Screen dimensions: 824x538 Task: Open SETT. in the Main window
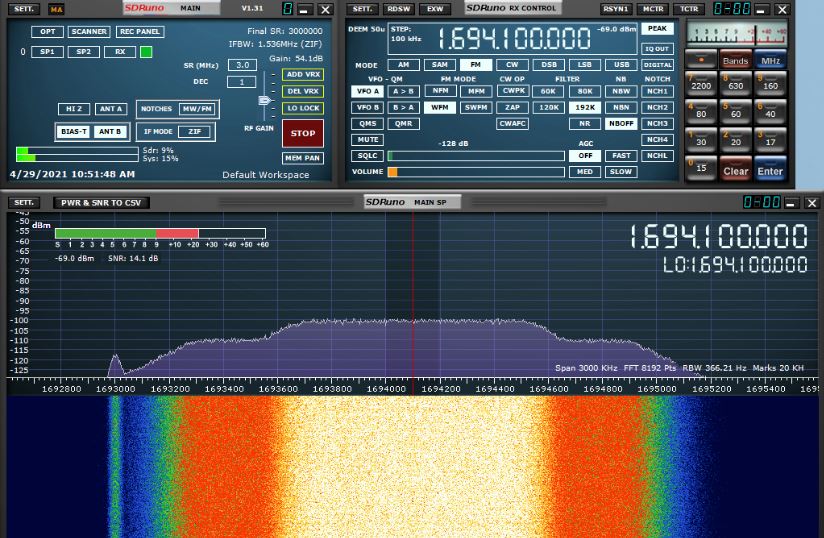(x=24, y=9)
